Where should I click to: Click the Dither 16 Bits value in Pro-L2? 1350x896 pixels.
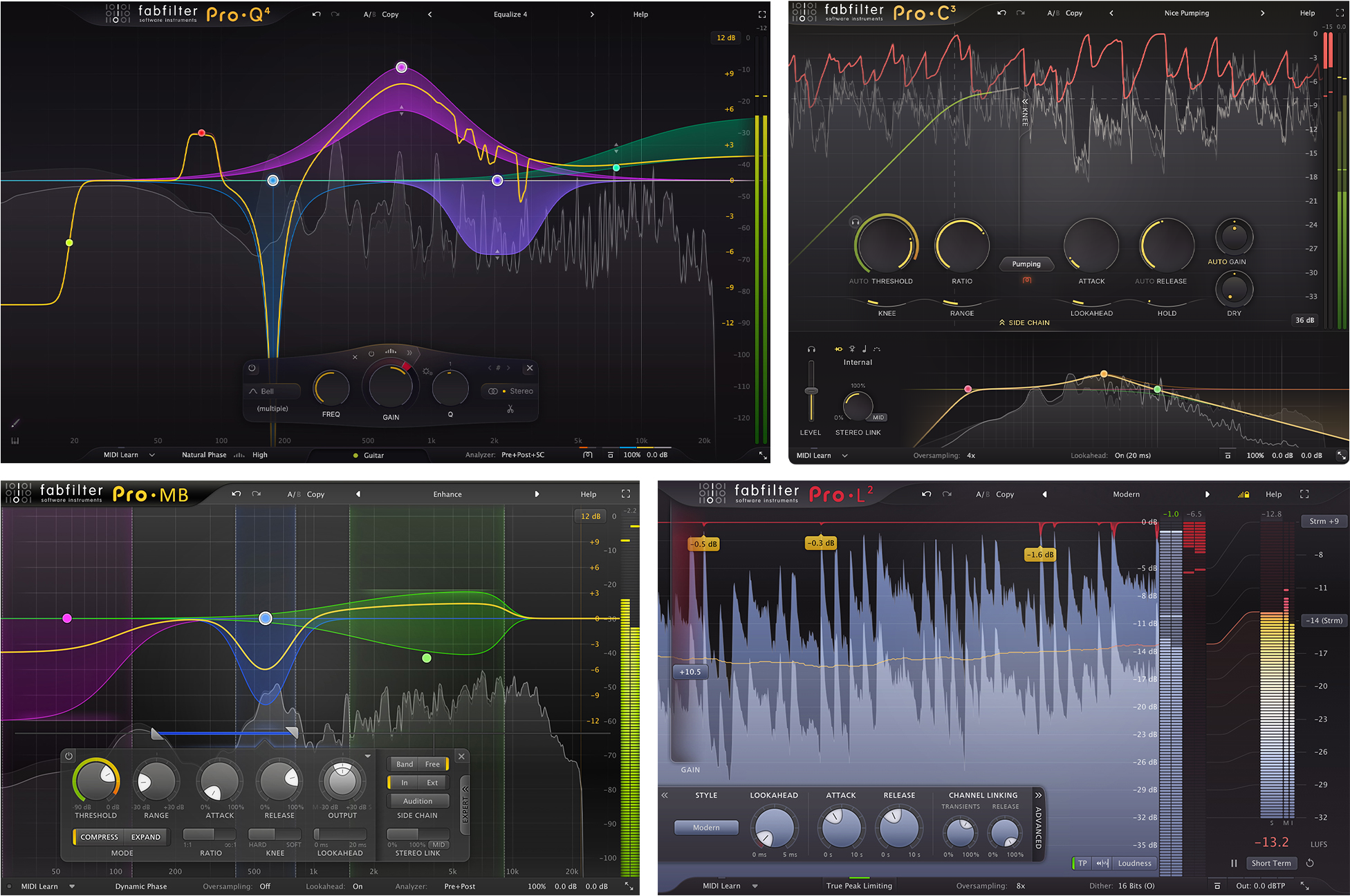coord(1136,886)
